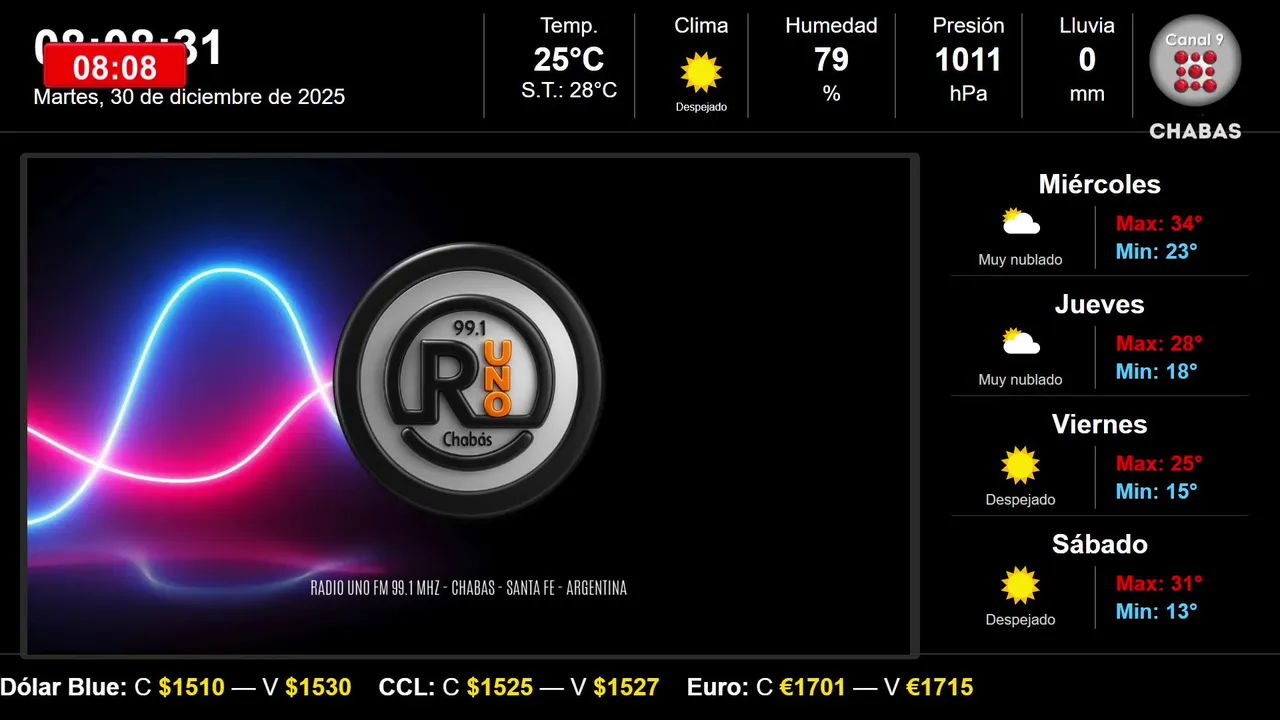Click 'Min: 13°' for Sábado
This screenshot has width=1280, height=720.
tap(1156, 611)
